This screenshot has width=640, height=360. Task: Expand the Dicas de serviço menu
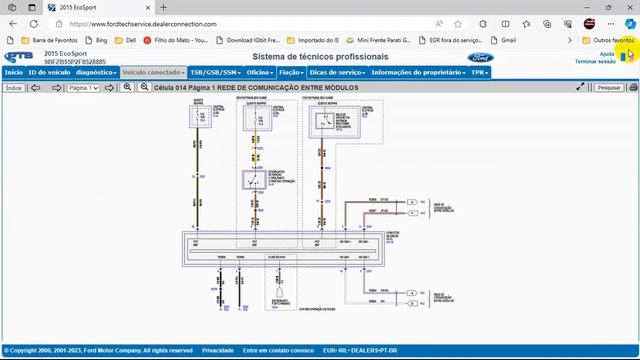338,72
